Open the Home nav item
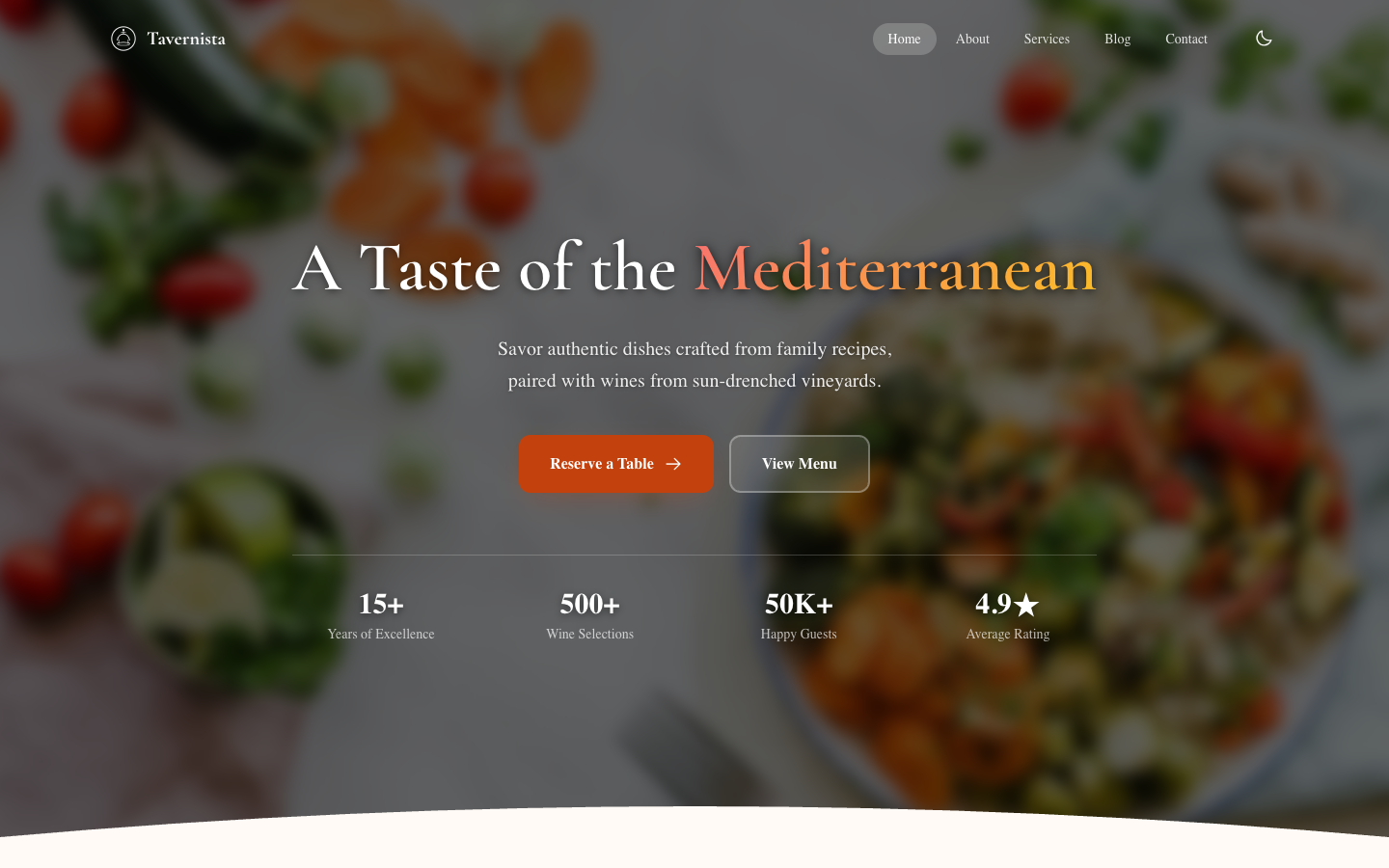The image size is (1389, 868). coord(904,39)
